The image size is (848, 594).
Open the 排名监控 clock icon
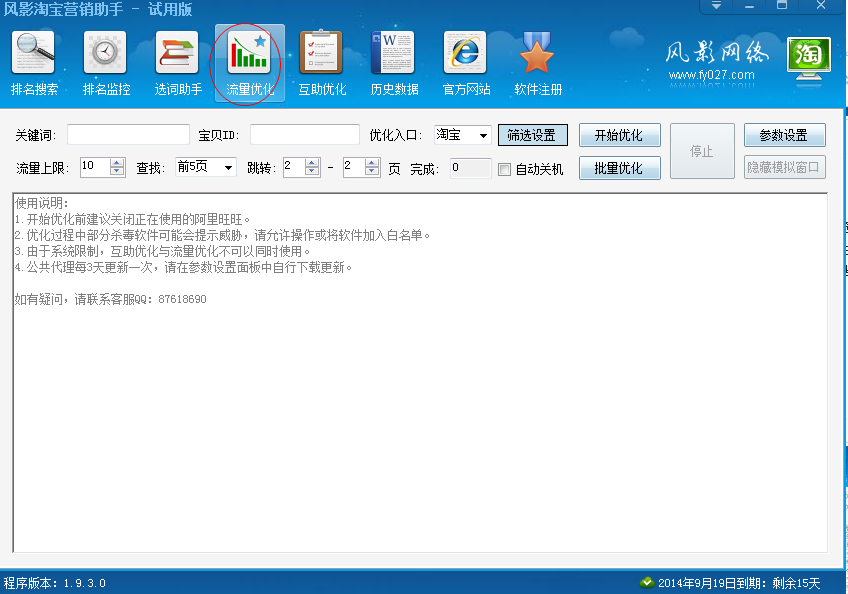tap(105, 52)
